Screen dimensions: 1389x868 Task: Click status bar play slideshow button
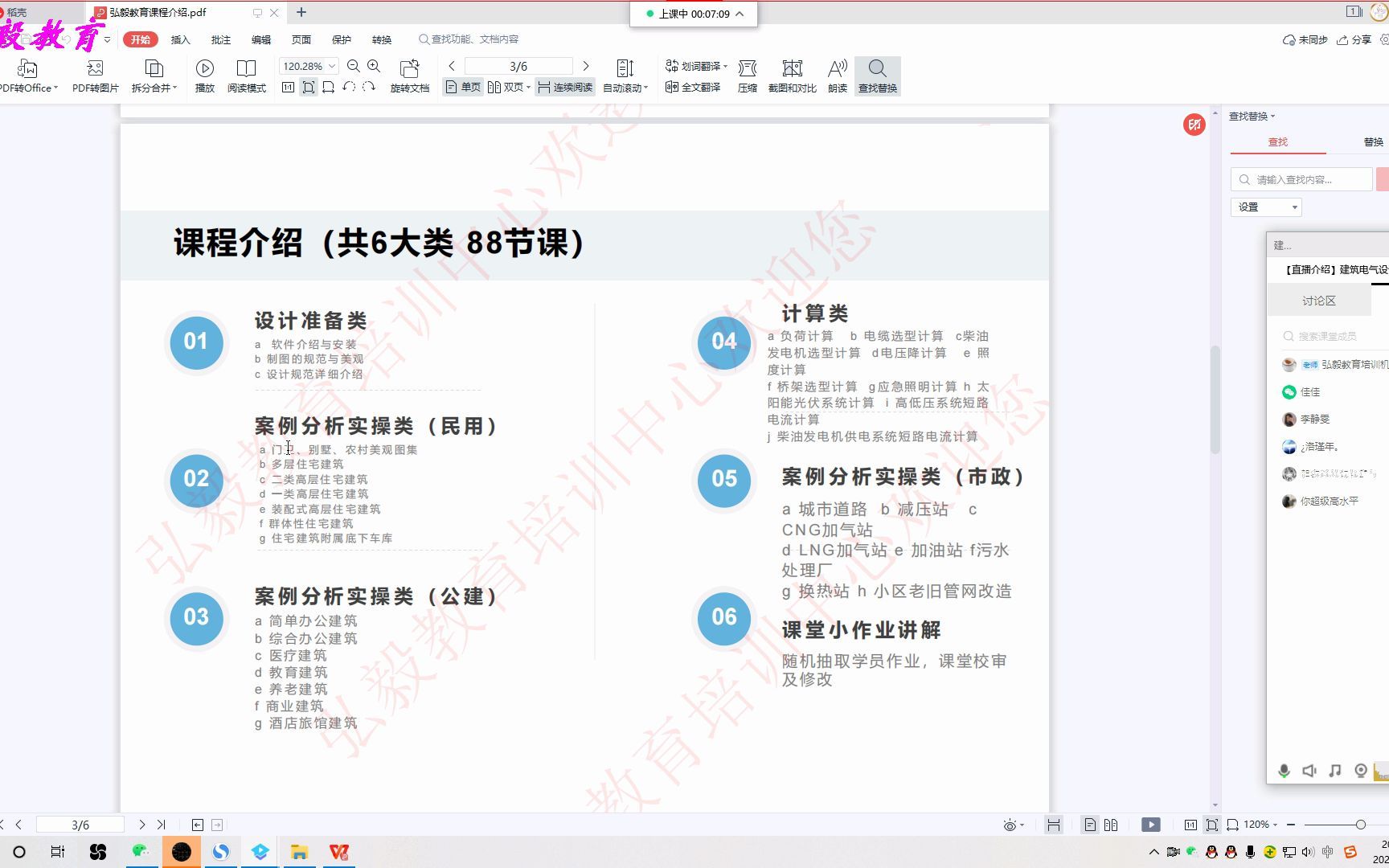(x=1151, y=825)
